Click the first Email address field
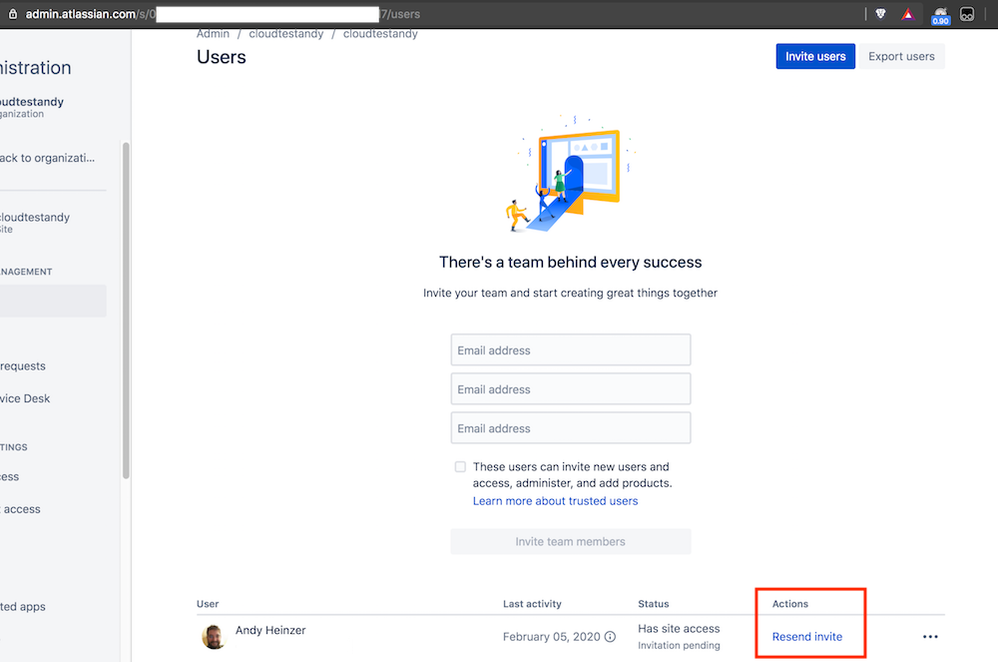This screenshot has height=662, width=998. (x=570, y=350)
